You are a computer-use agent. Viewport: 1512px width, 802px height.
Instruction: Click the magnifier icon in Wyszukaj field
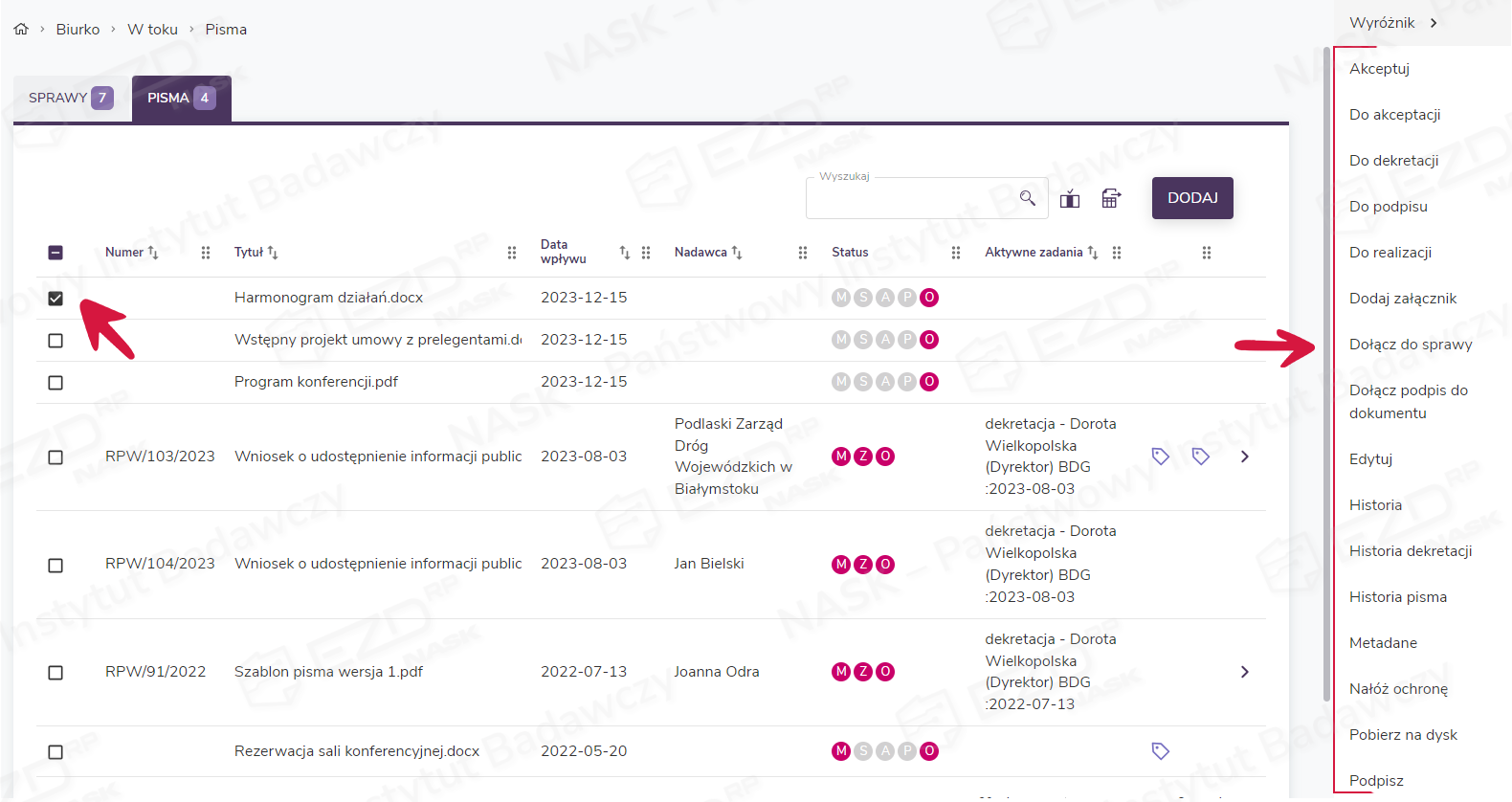click(1027, 198)
